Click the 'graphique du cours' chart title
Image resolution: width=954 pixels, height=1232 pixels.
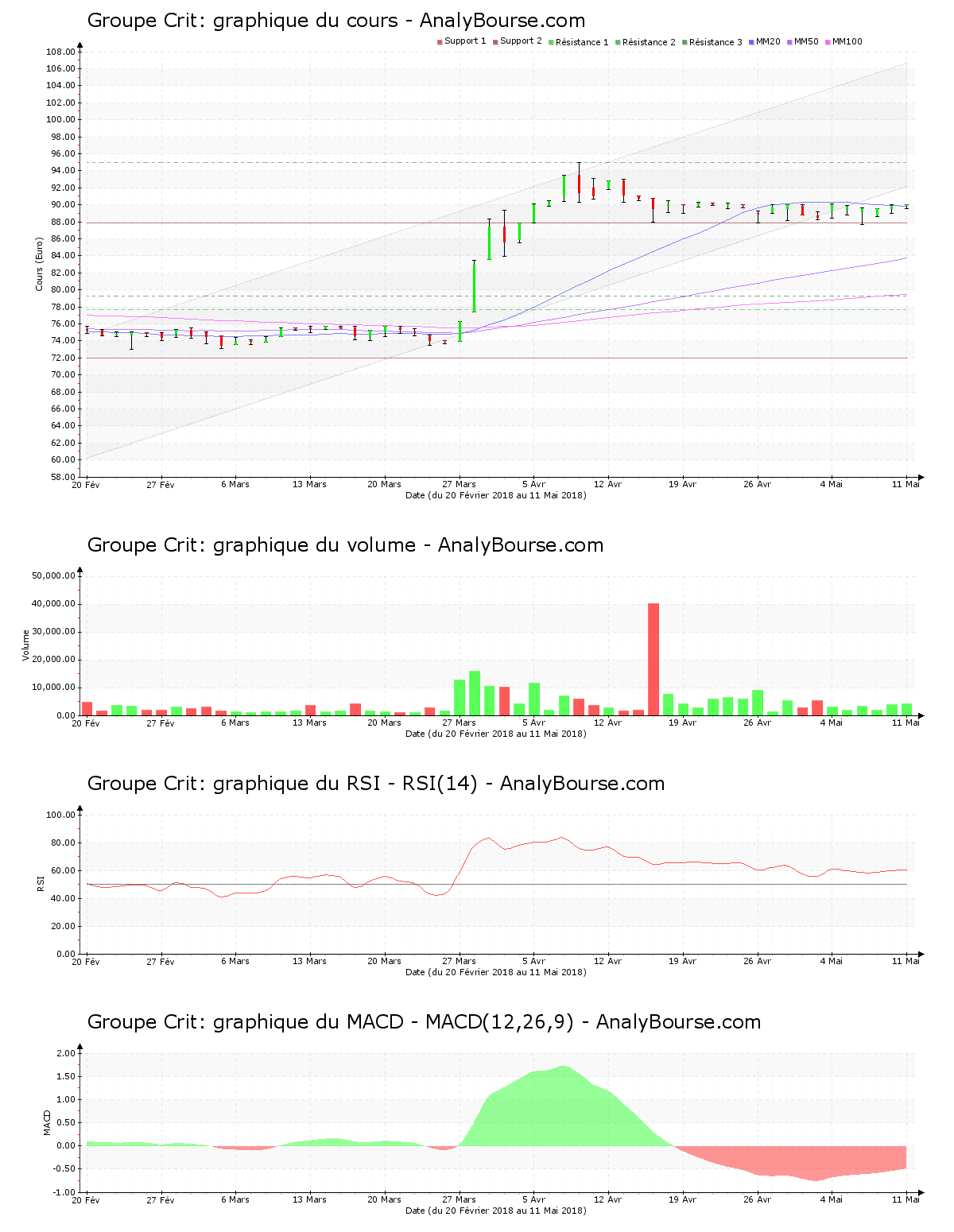[336, 21]
